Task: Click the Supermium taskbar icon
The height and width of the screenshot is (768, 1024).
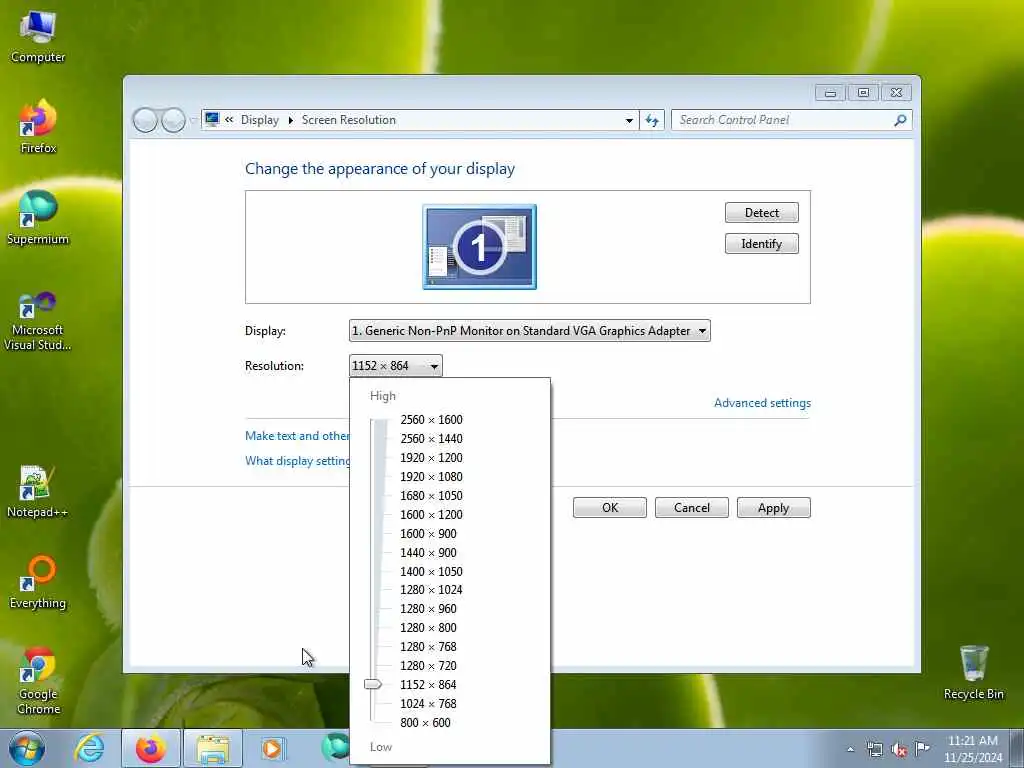Action: coord(336,747)
